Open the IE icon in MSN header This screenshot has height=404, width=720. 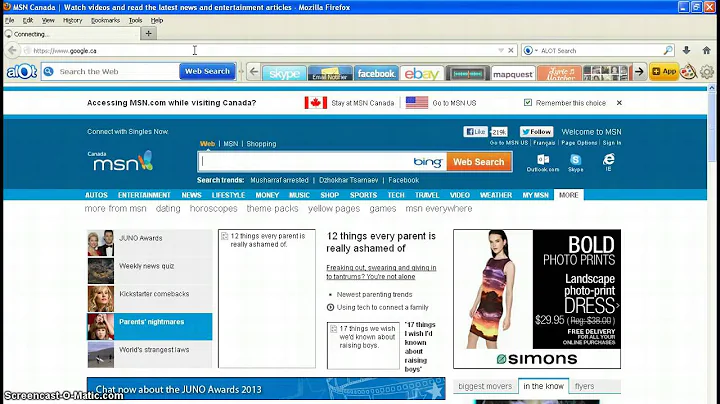pos(608,162)
